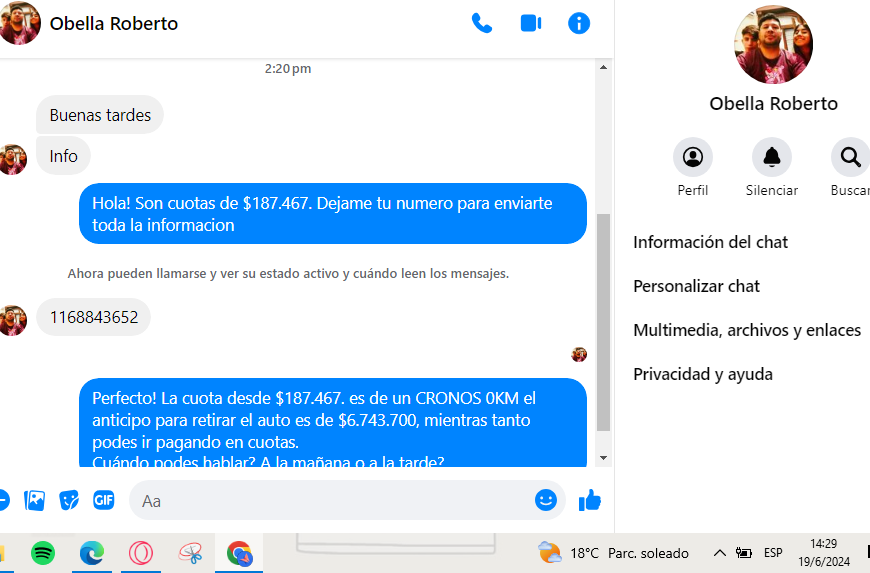
Task: Open Obella Roberto header profile picture
Action: 19,23
